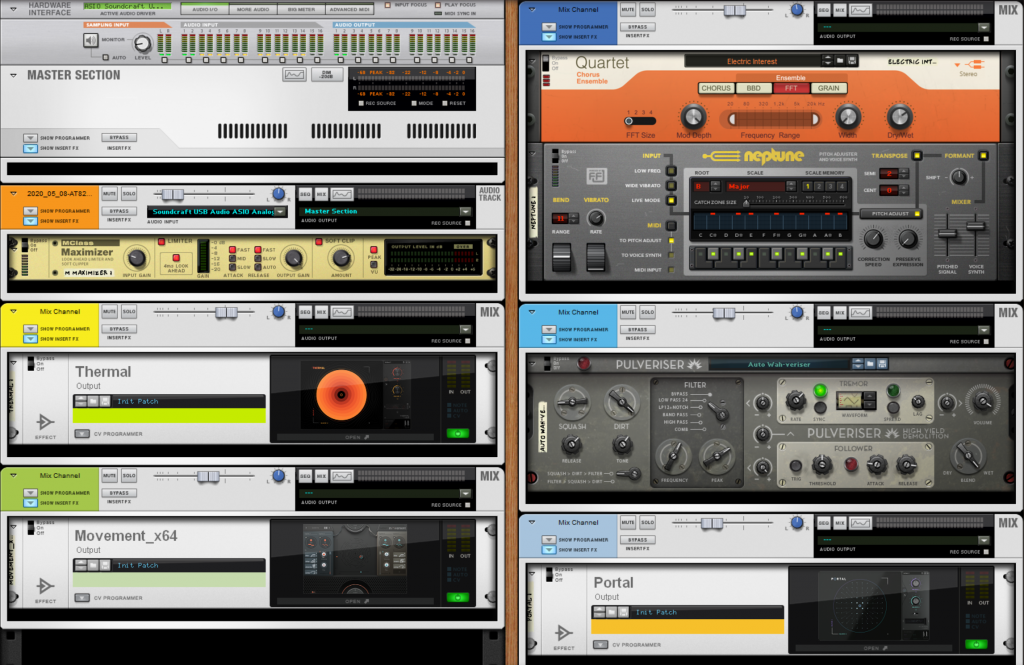This screenshot has width=1024, height=665.
Task: Select the GRAIN ensemble mode in Quartet
Action: (827, 88)
